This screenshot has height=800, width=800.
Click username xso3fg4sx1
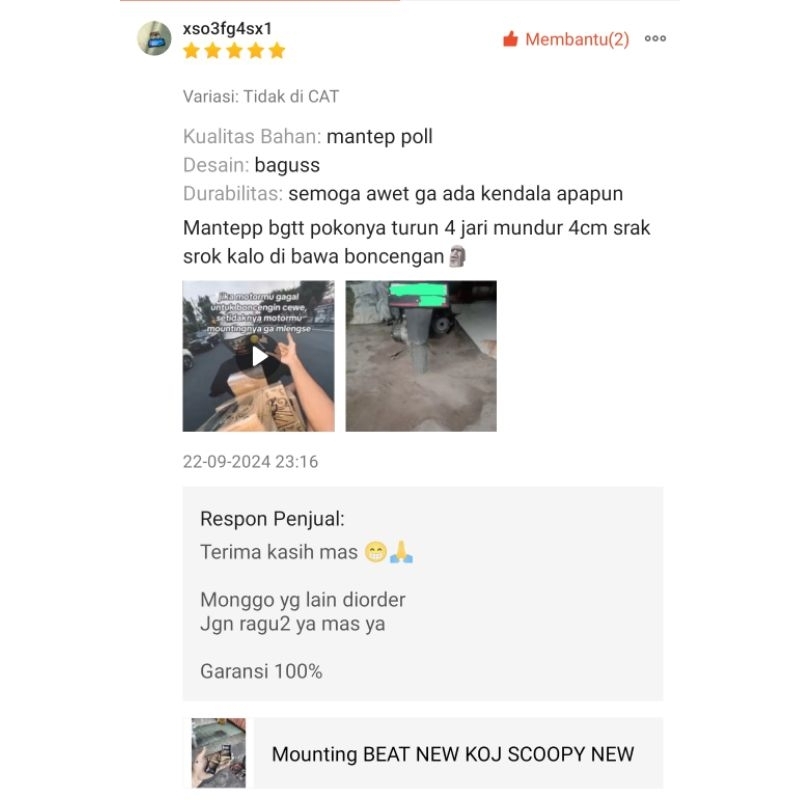click(228, 29)
